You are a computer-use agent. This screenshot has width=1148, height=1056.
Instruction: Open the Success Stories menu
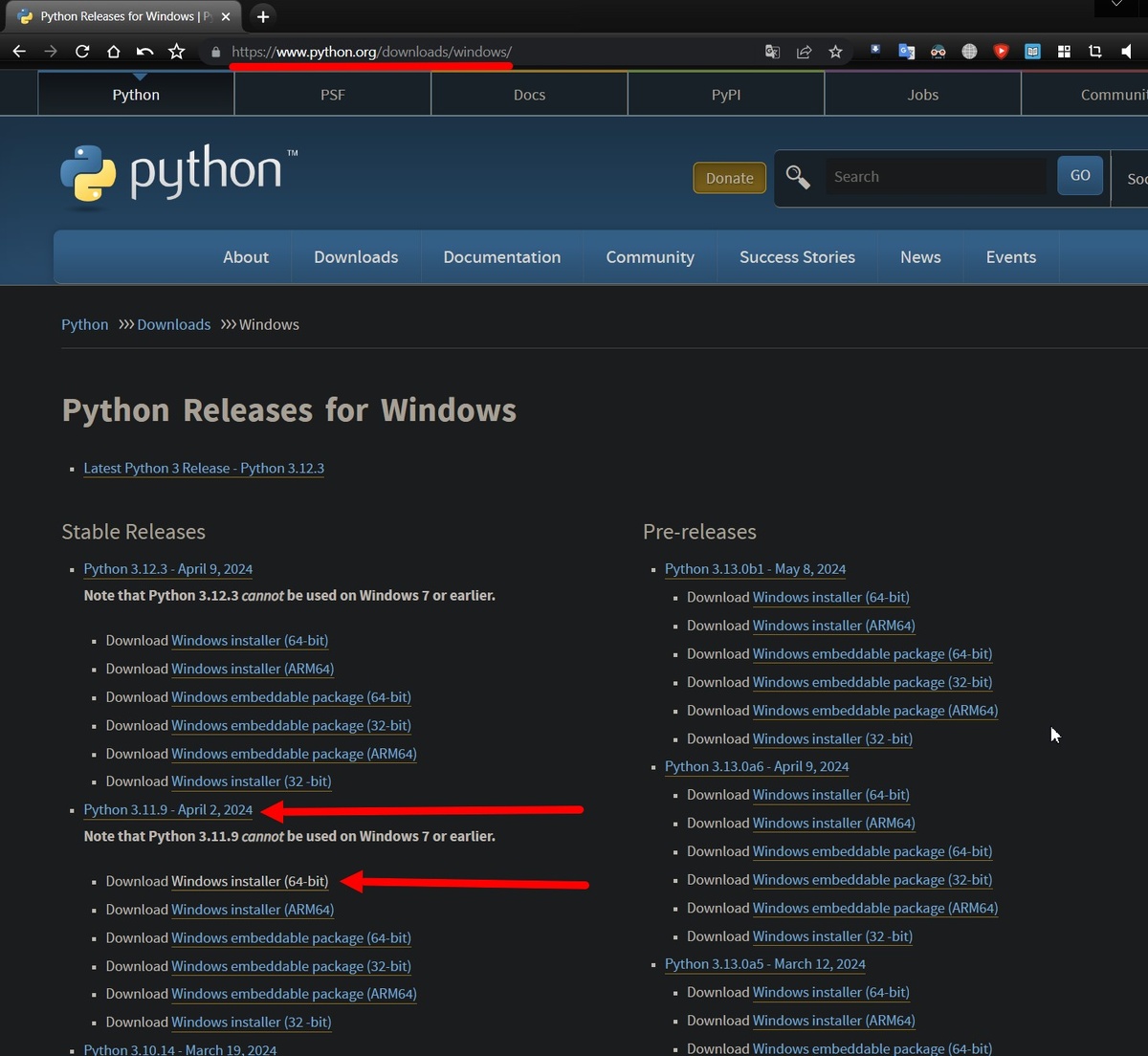[798, 257]
